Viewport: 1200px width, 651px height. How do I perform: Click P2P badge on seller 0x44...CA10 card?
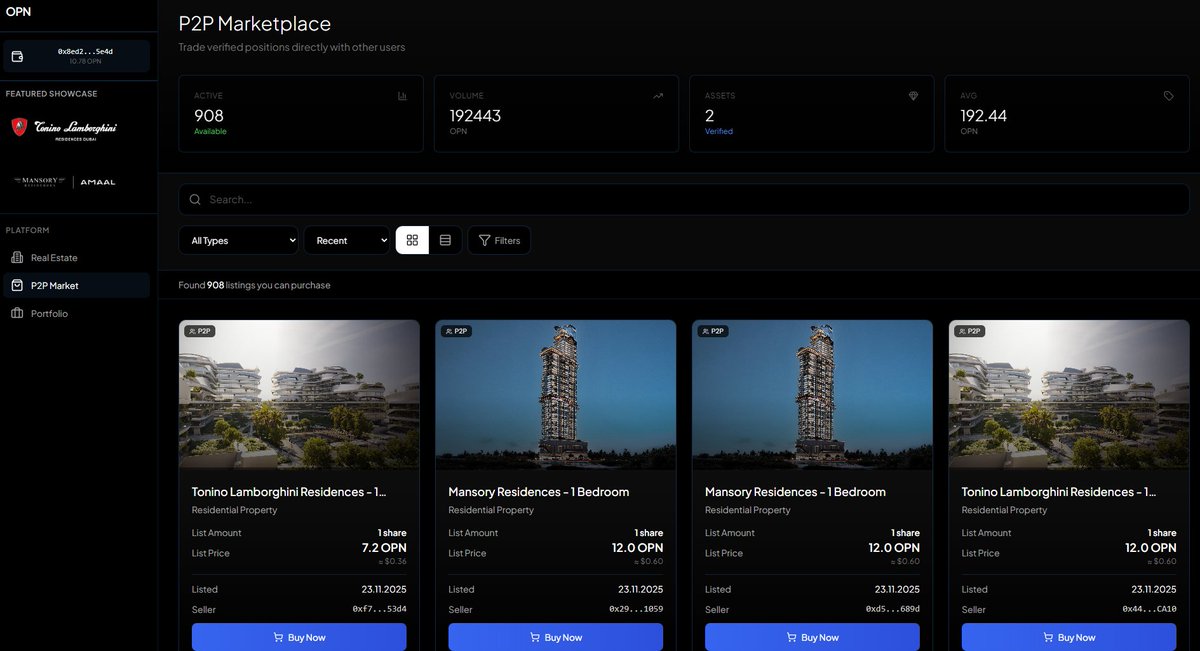970,331
